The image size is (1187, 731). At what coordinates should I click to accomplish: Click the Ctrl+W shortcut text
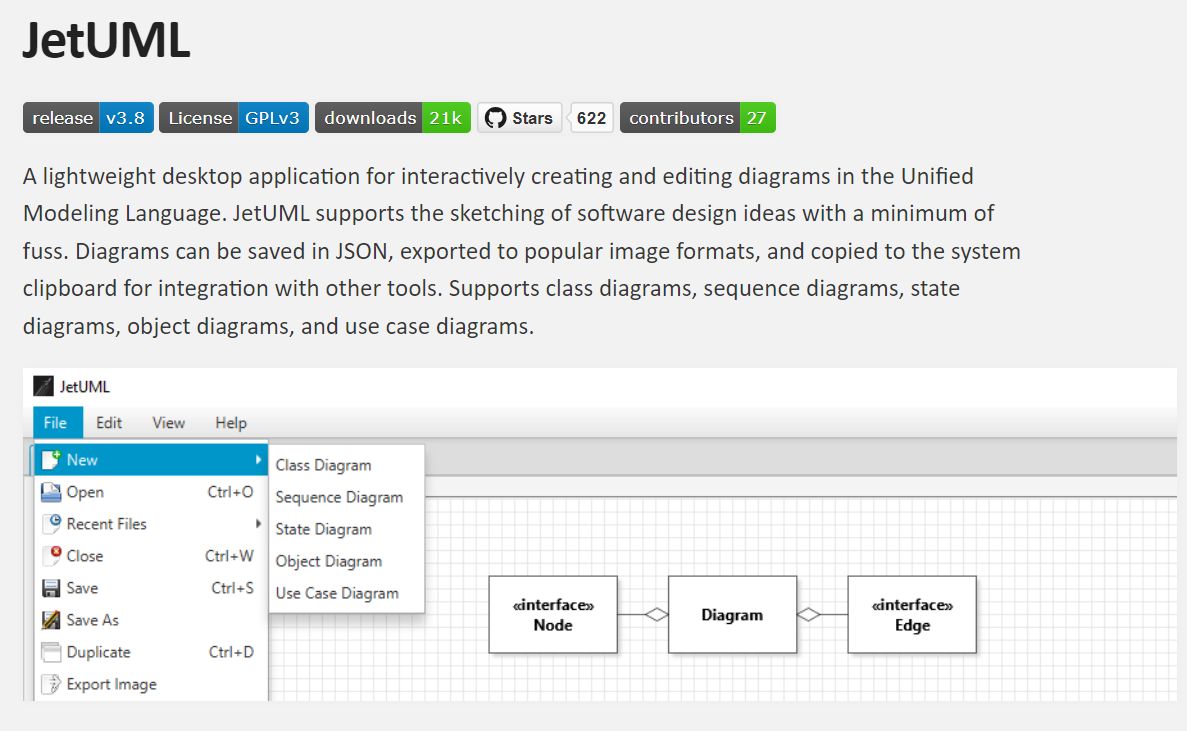click(x=229, y=555)
